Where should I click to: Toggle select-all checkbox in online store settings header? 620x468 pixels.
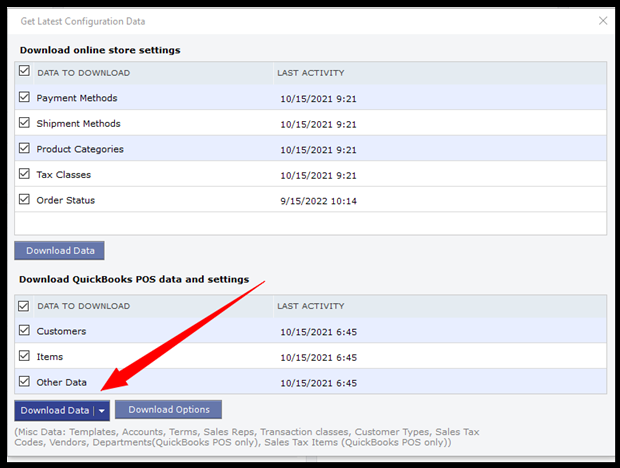click(x=24, y=71)
